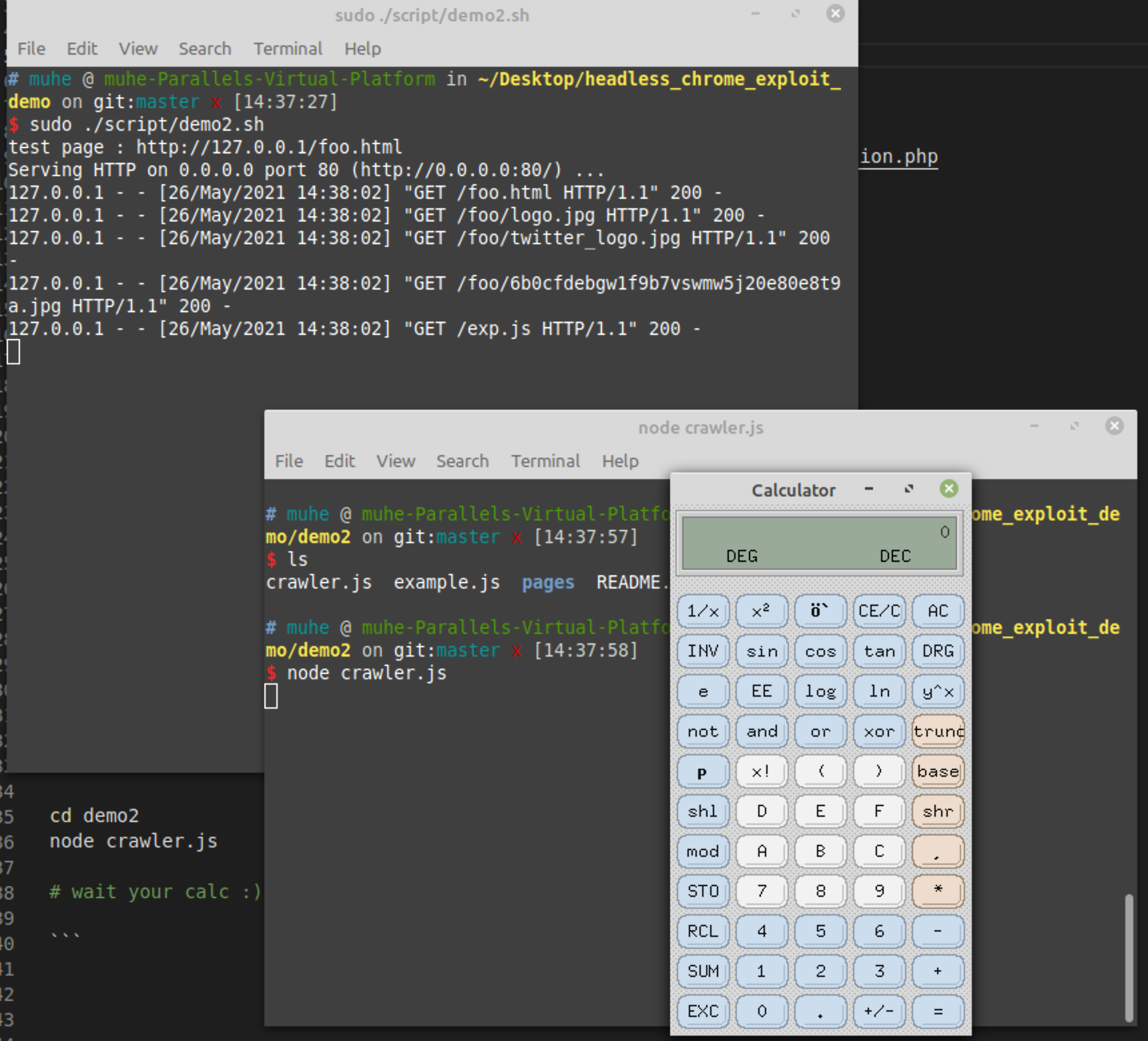Click the trunc key
Image resolution: width=1148 pixels, height=1041 pixels.
coord(938,731)
